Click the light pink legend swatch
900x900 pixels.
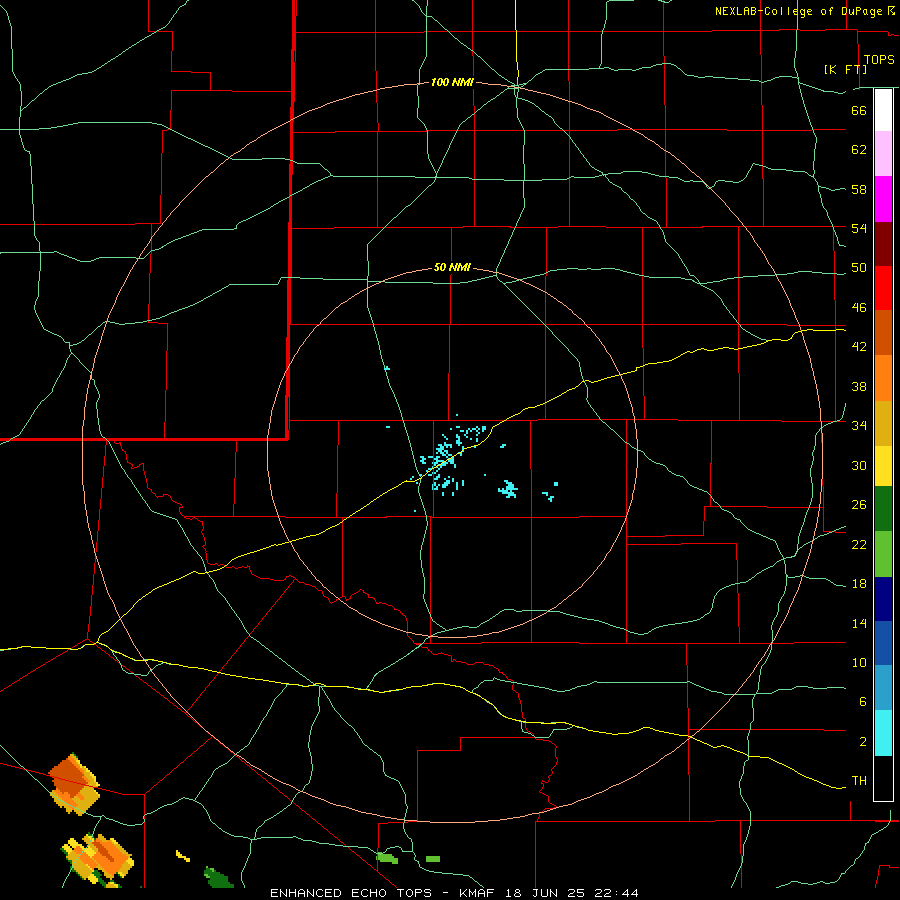click(883, 154)
